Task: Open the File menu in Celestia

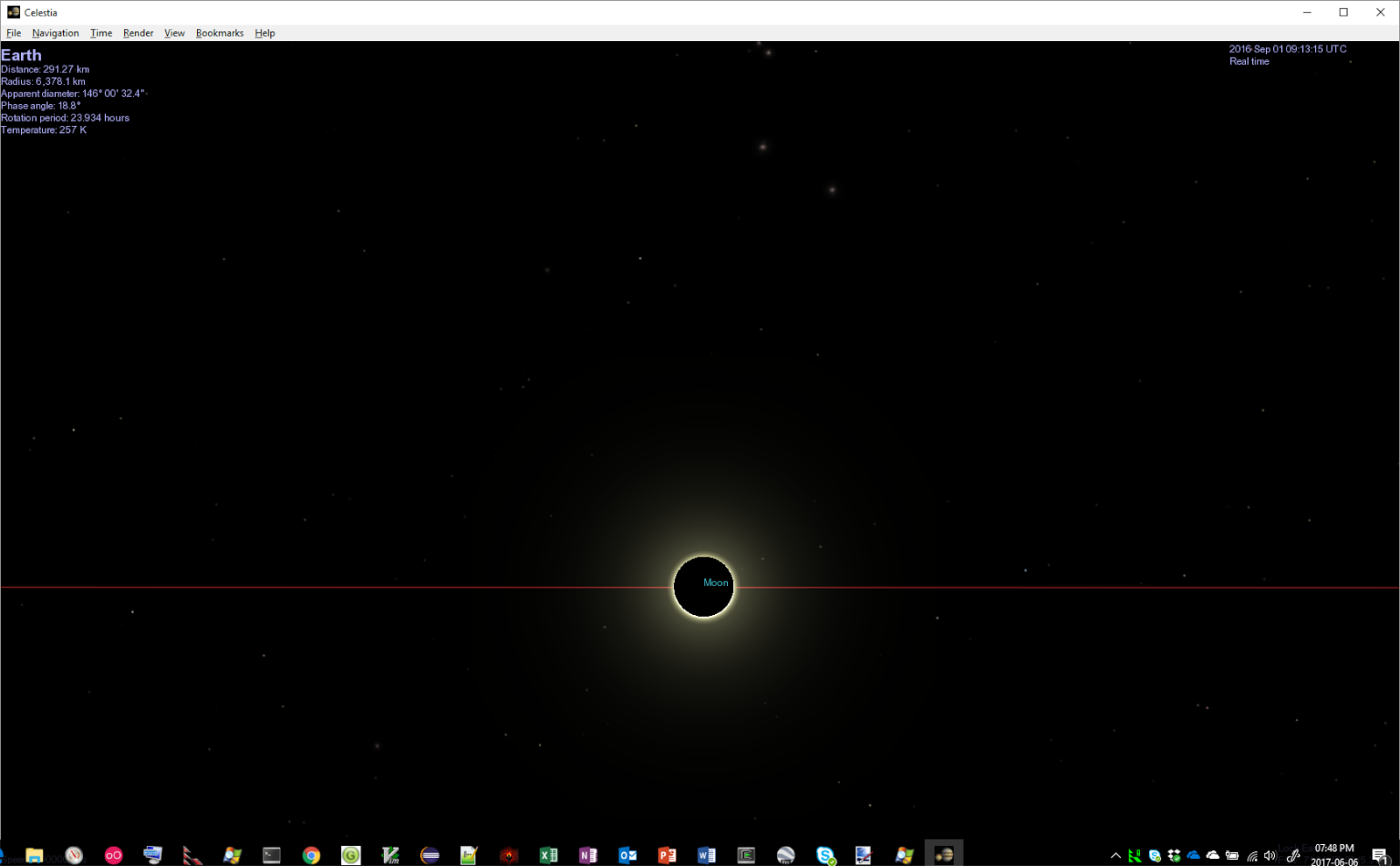Action: tap(14, 32)
